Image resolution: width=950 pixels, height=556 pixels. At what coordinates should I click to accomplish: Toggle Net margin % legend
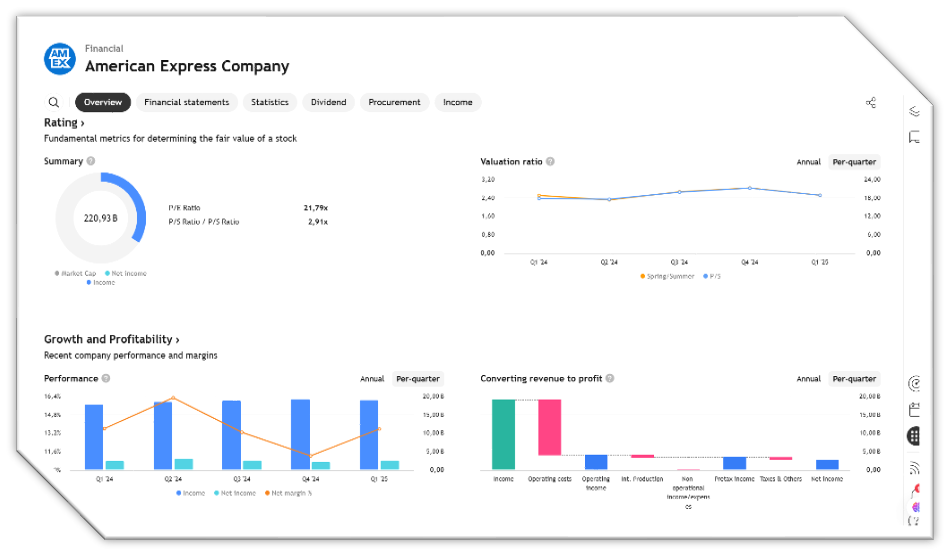pyautogui.click(x=288, y=494)
